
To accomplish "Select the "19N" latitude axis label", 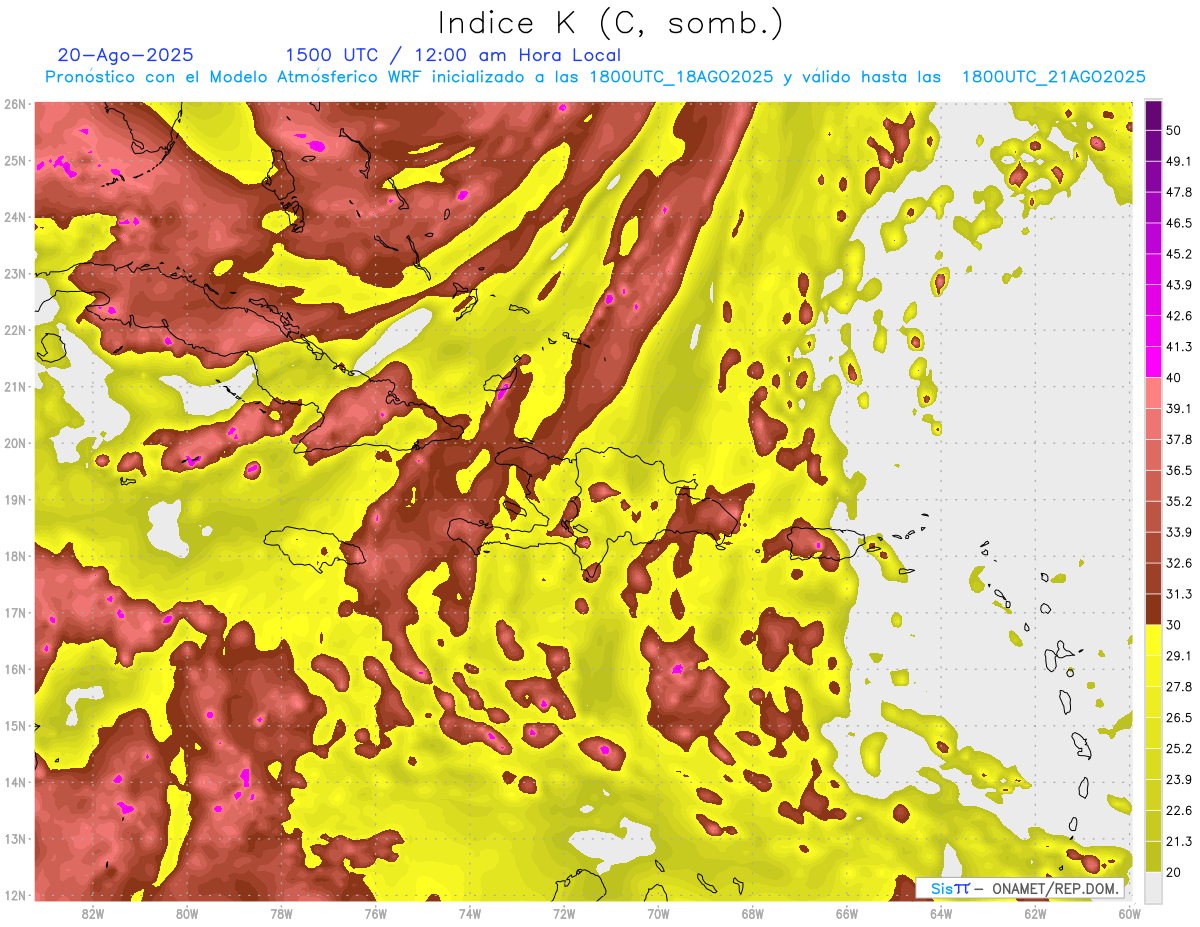I will pyautogui.click(x=14, y=499).
